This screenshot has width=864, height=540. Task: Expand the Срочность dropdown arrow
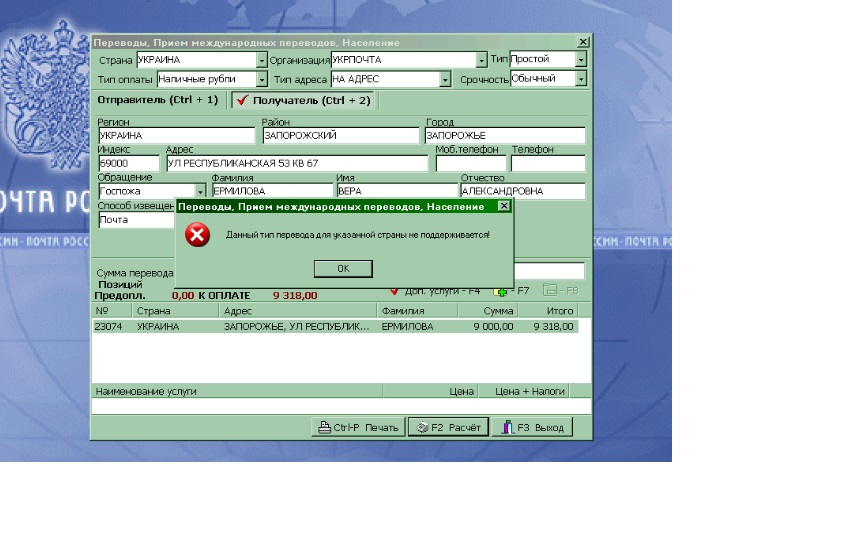[x=581, y=79]
